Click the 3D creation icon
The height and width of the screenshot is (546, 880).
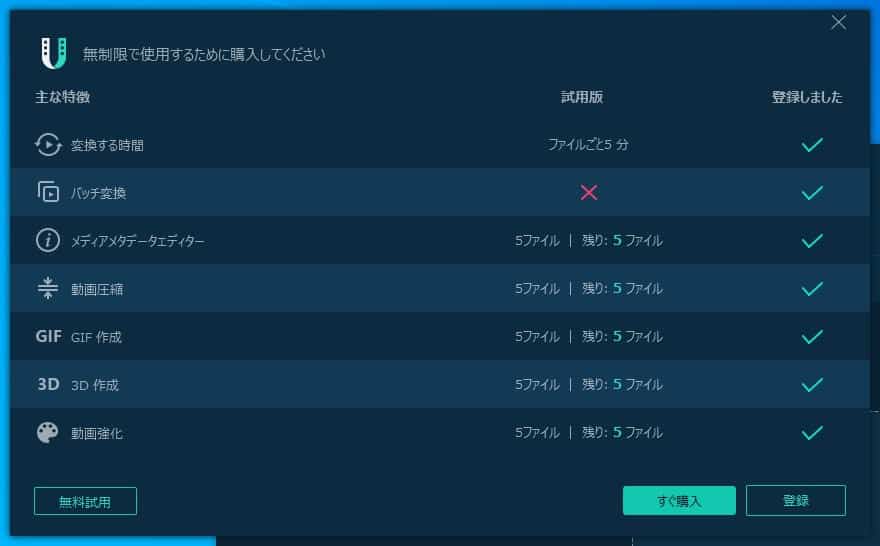[48, 384]
